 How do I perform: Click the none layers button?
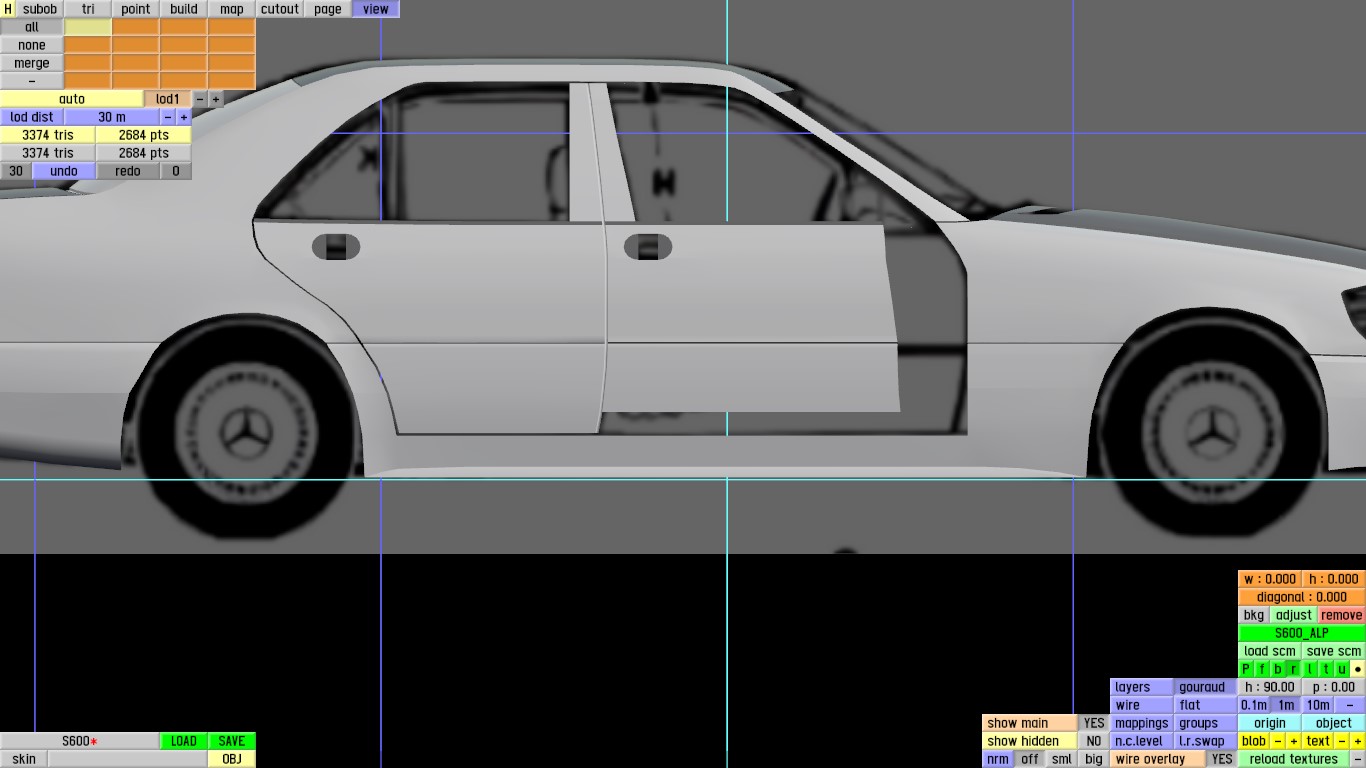[x=32, y=45]
